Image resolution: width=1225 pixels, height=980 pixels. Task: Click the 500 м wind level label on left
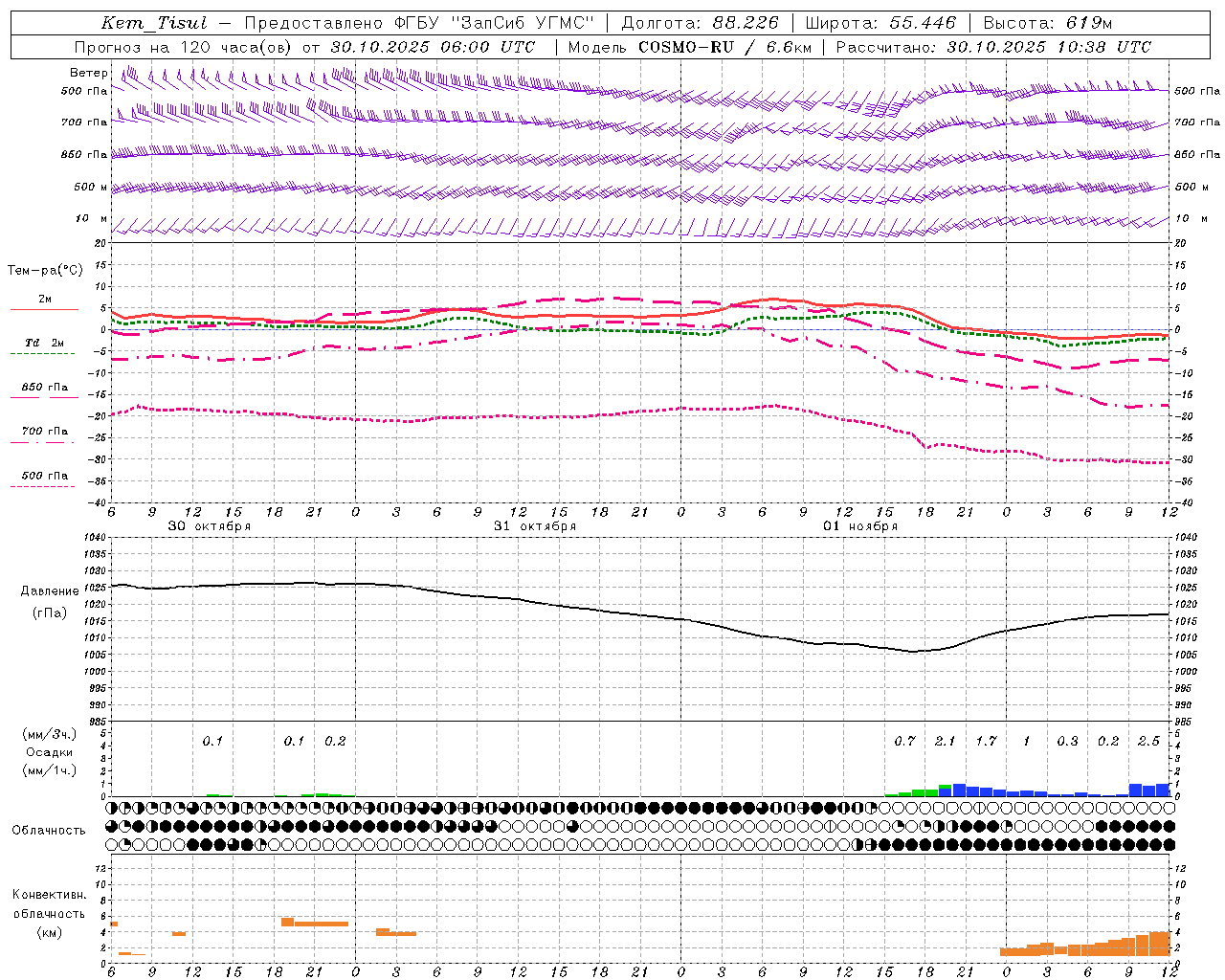[91, 187]
